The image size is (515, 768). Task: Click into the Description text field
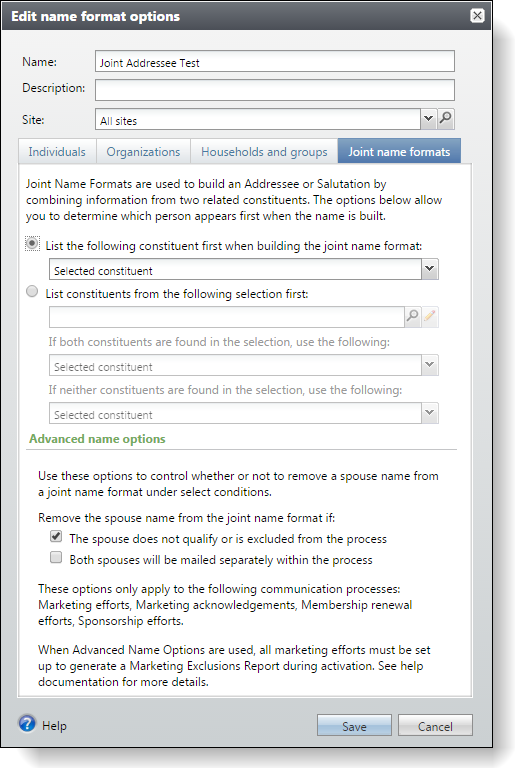pos(275,90)
